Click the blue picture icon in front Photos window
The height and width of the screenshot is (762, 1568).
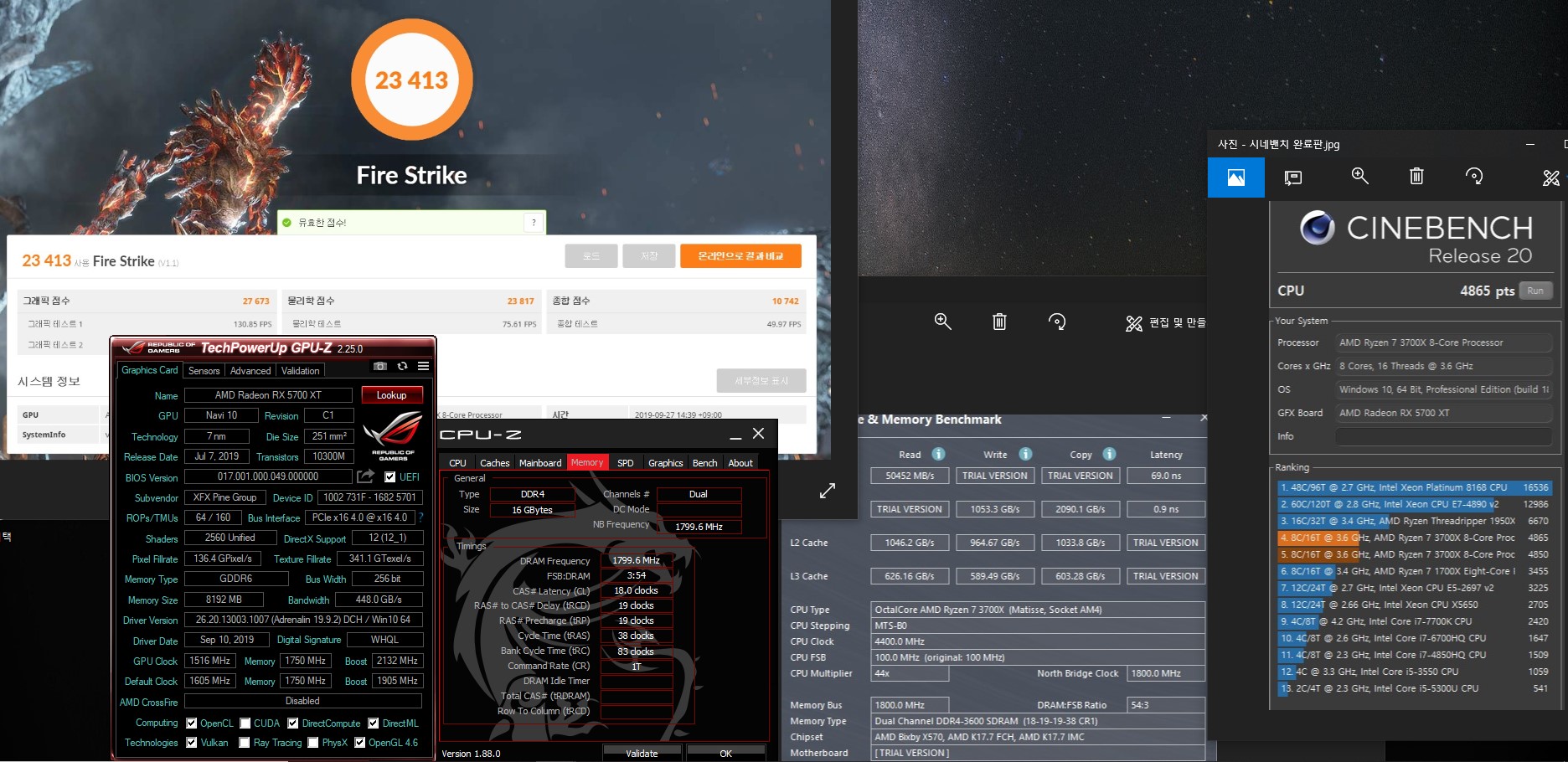click(x=1236, y=178)
